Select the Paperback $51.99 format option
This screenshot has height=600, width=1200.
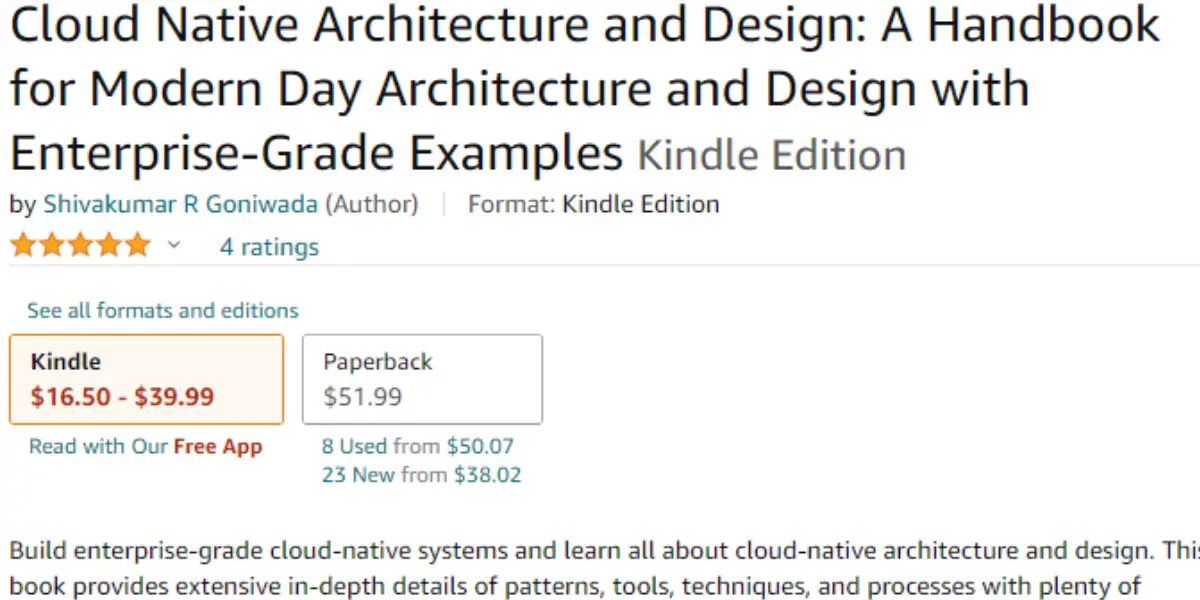coord(423,379)
